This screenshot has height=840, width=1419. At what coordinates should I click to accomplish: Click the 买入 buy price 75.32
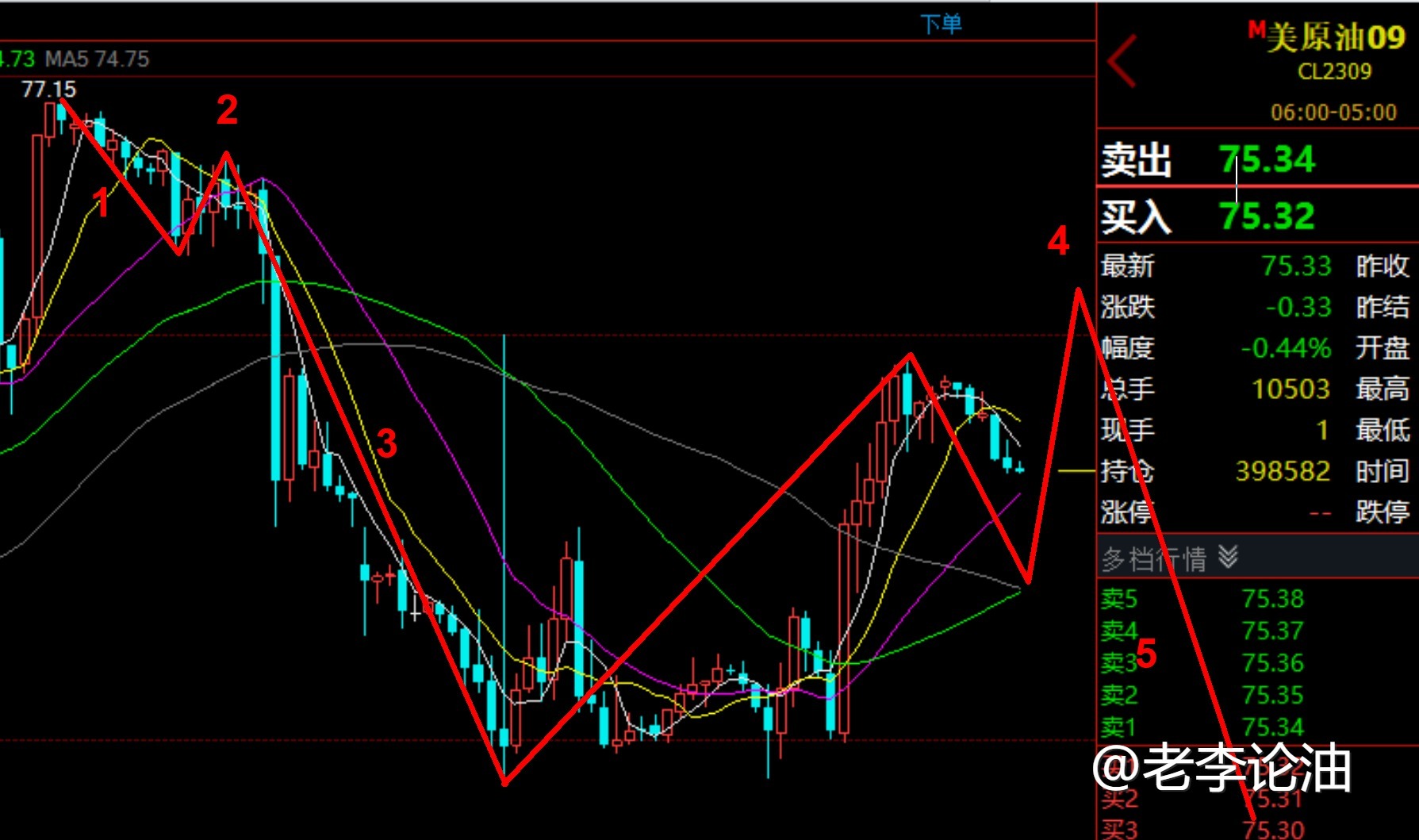pyautogui.click(x=1267, y=216)
